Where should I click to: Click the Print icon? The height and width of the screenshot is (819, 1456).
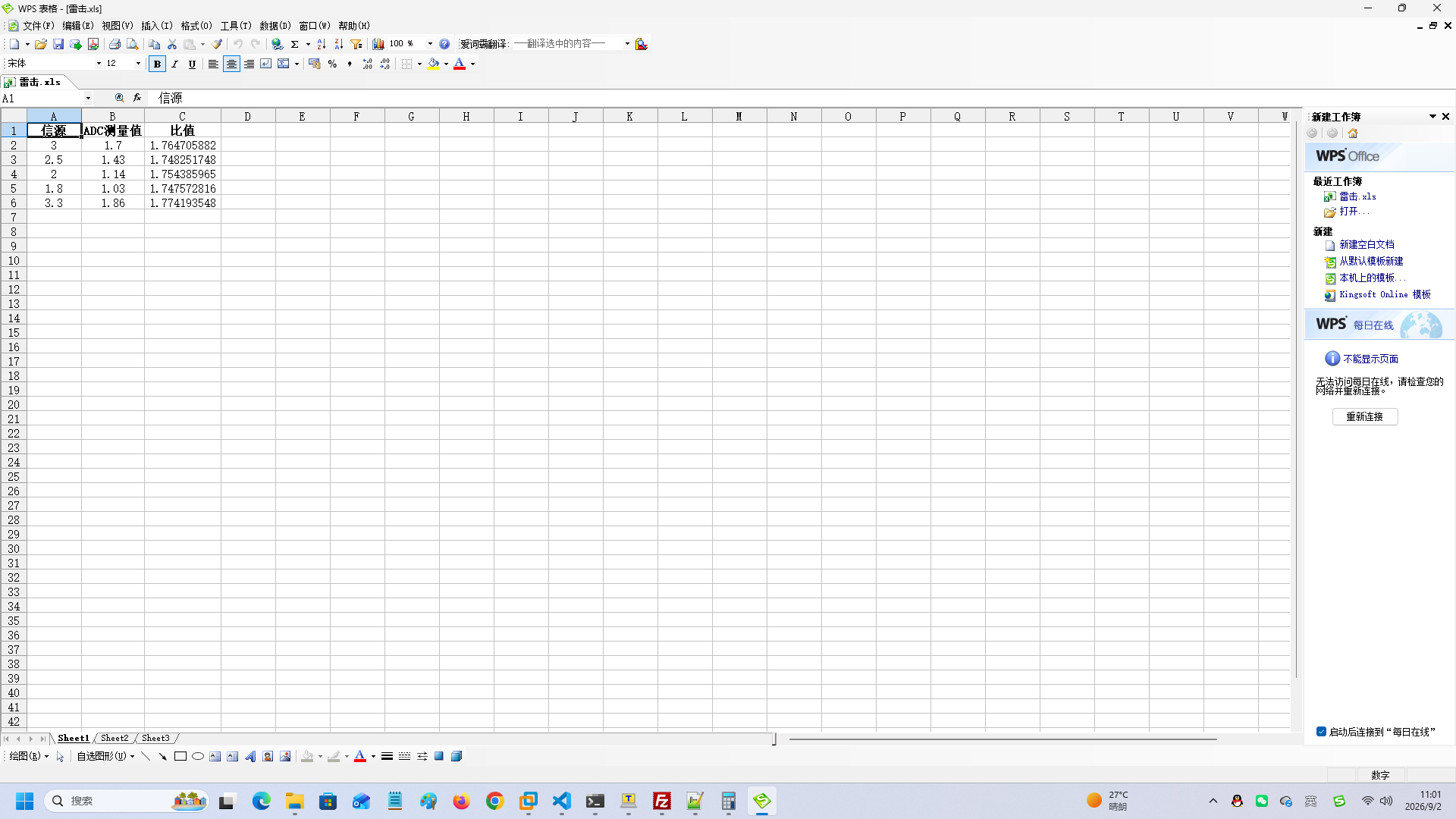[x=115, y=44]
